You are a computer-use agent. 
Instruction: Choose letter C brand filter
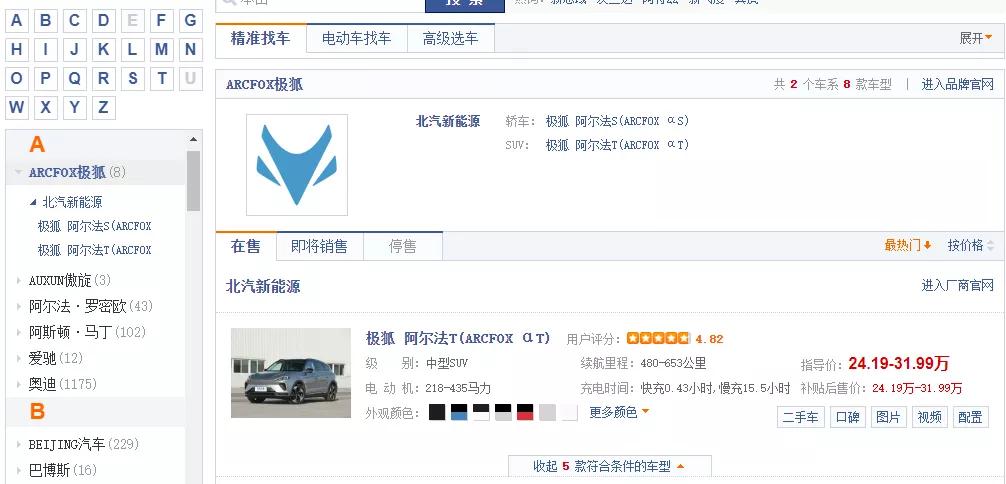74,21
